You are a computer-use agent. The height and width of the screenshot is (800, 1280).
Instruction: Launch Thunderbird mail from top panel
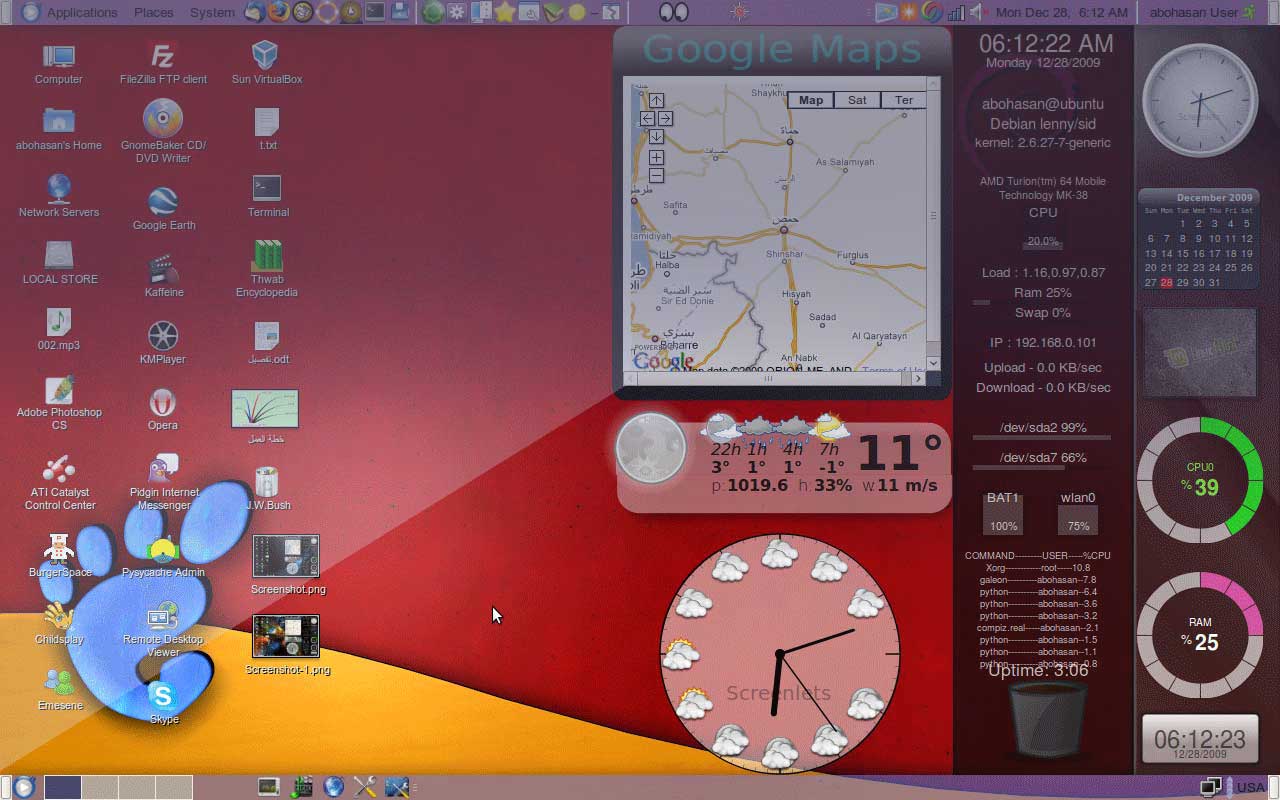255,12
